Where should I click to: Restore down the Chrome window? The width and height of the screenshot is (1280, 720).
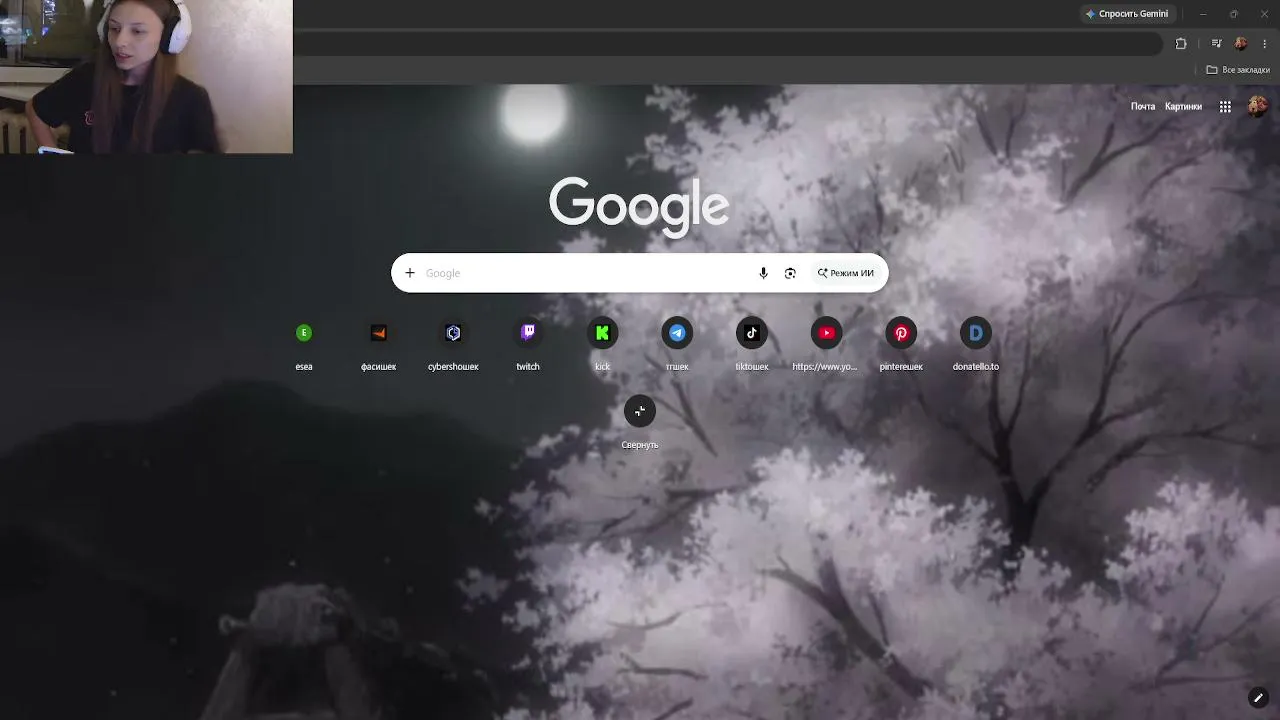1233,14
